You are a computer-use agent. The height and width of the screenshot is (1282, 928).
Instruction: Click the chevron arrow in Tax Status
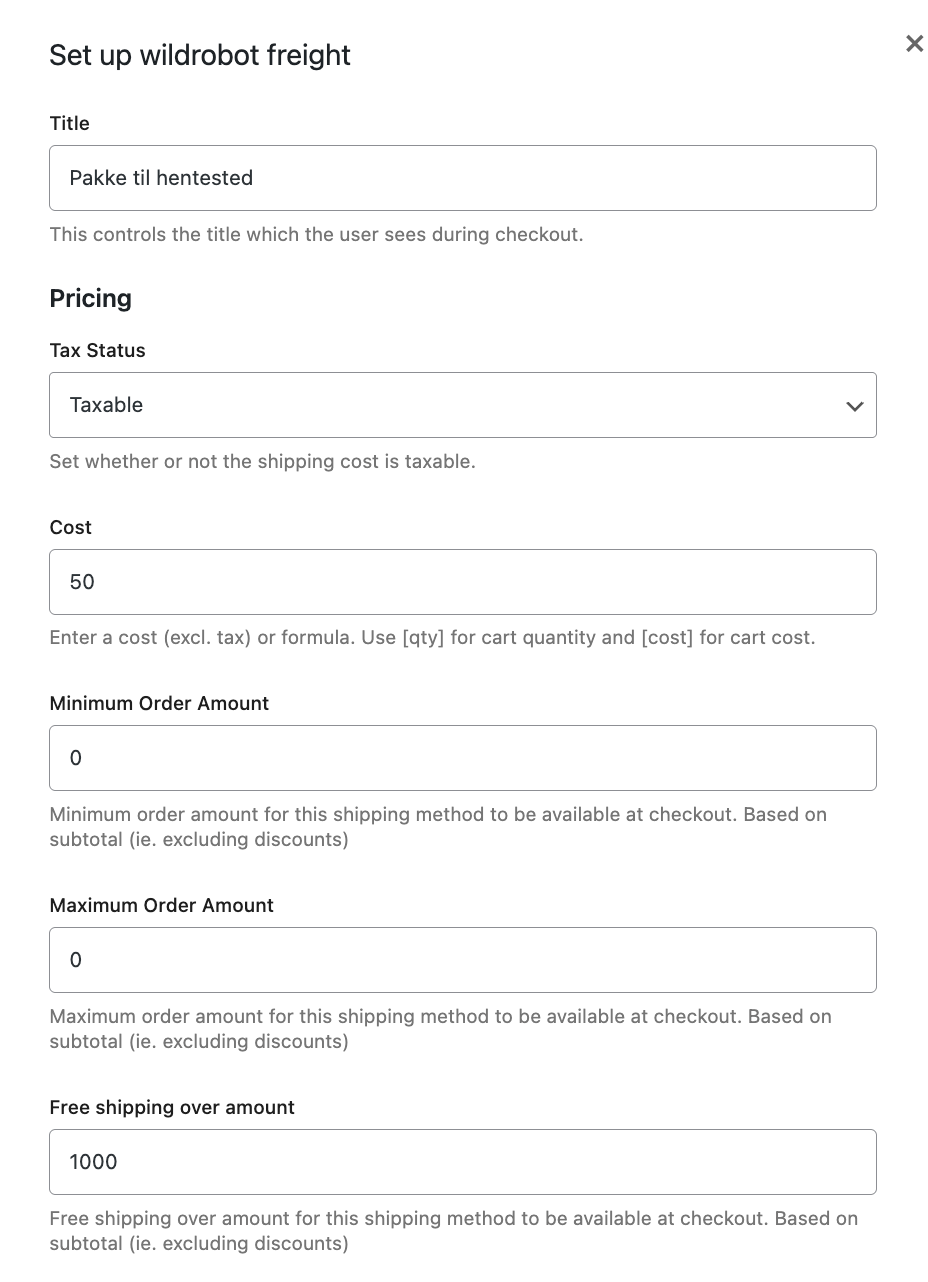tap(854, 406)
